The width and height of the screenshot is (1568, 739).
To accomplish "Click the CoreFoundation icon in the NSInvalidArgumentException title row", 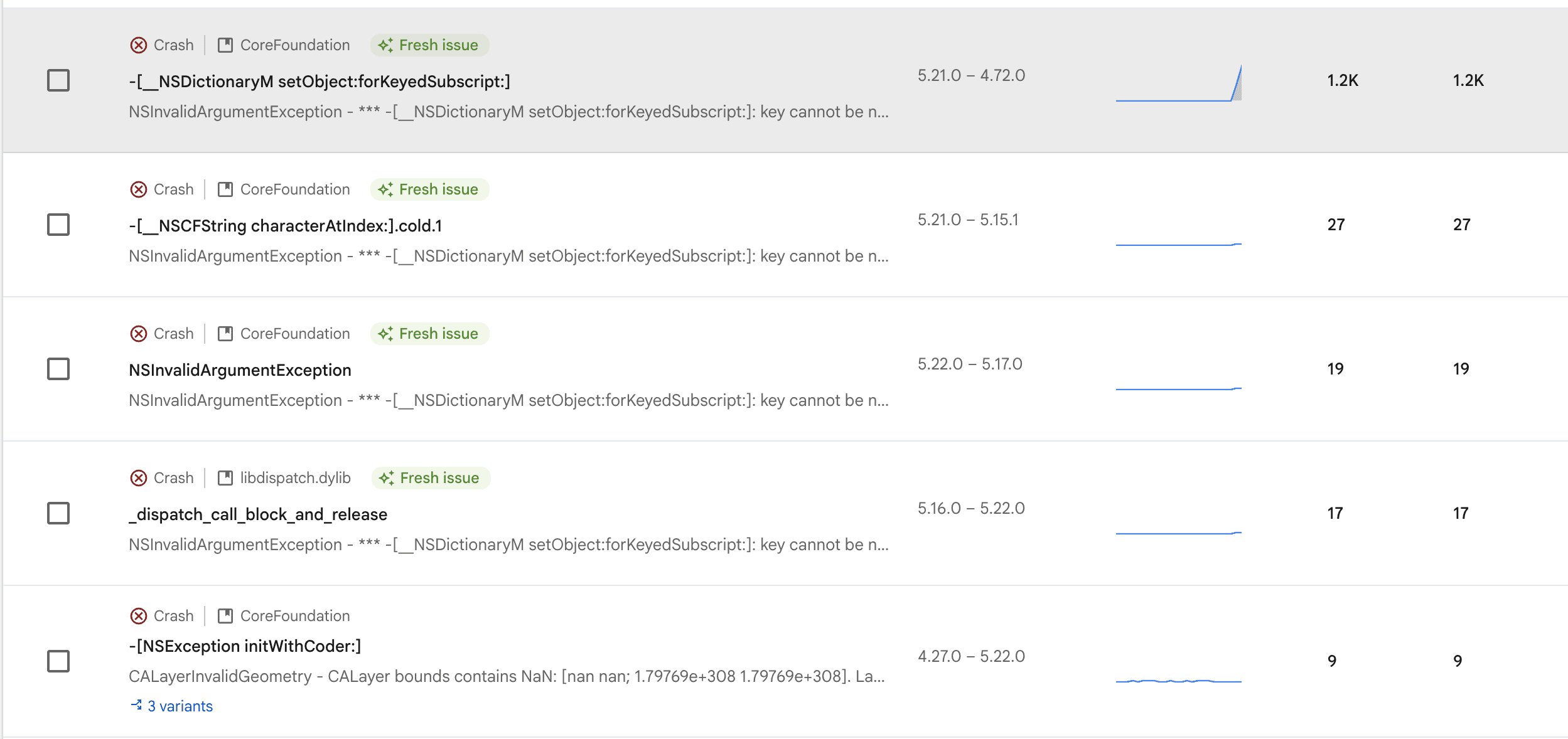I will click(x=225, y=334).
